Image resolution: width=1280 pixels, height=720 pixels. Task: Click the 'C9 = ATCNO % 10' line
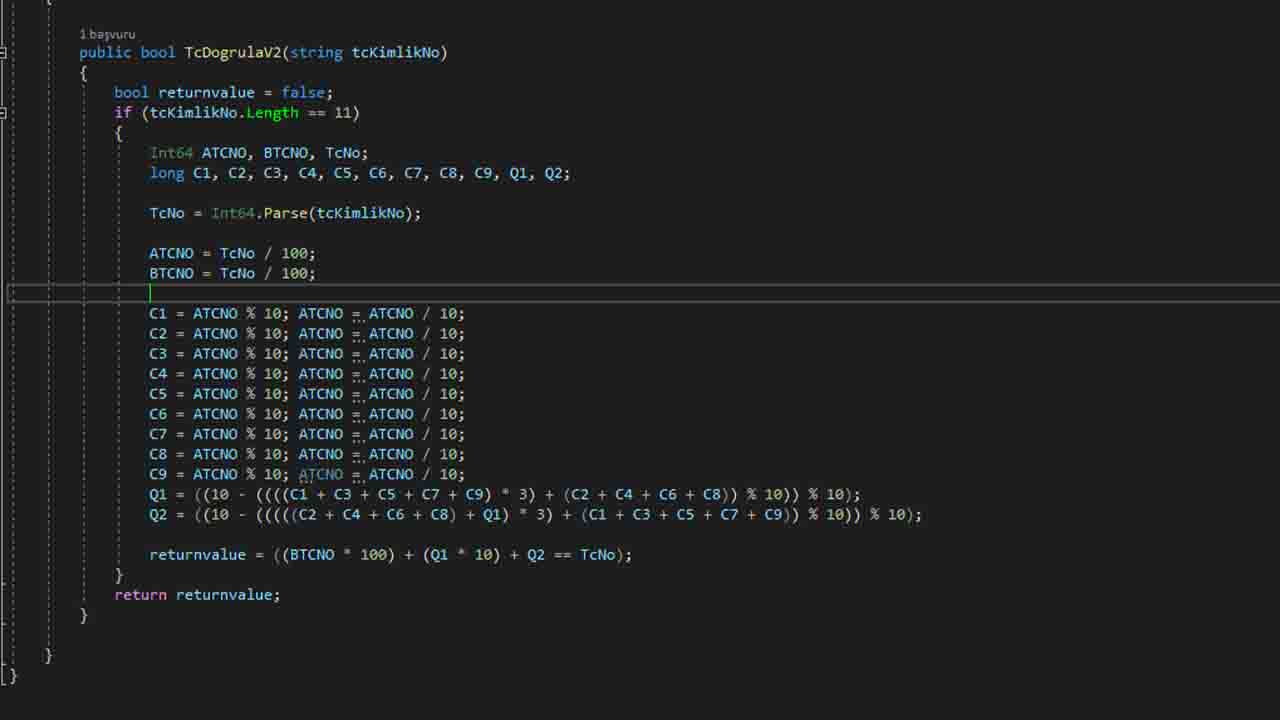click(307, 474)
